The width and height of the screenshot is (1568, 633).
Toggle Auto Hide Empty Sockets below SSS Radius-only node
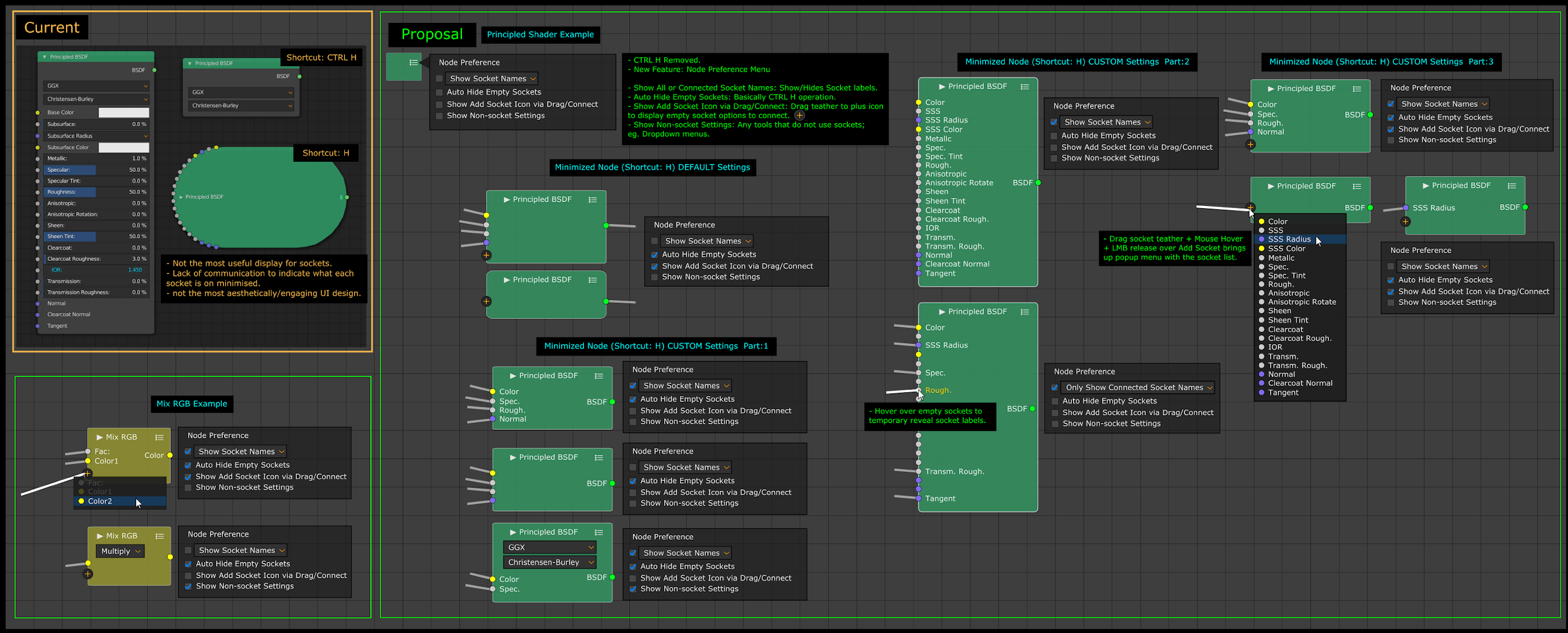[x=1391, y=280]
